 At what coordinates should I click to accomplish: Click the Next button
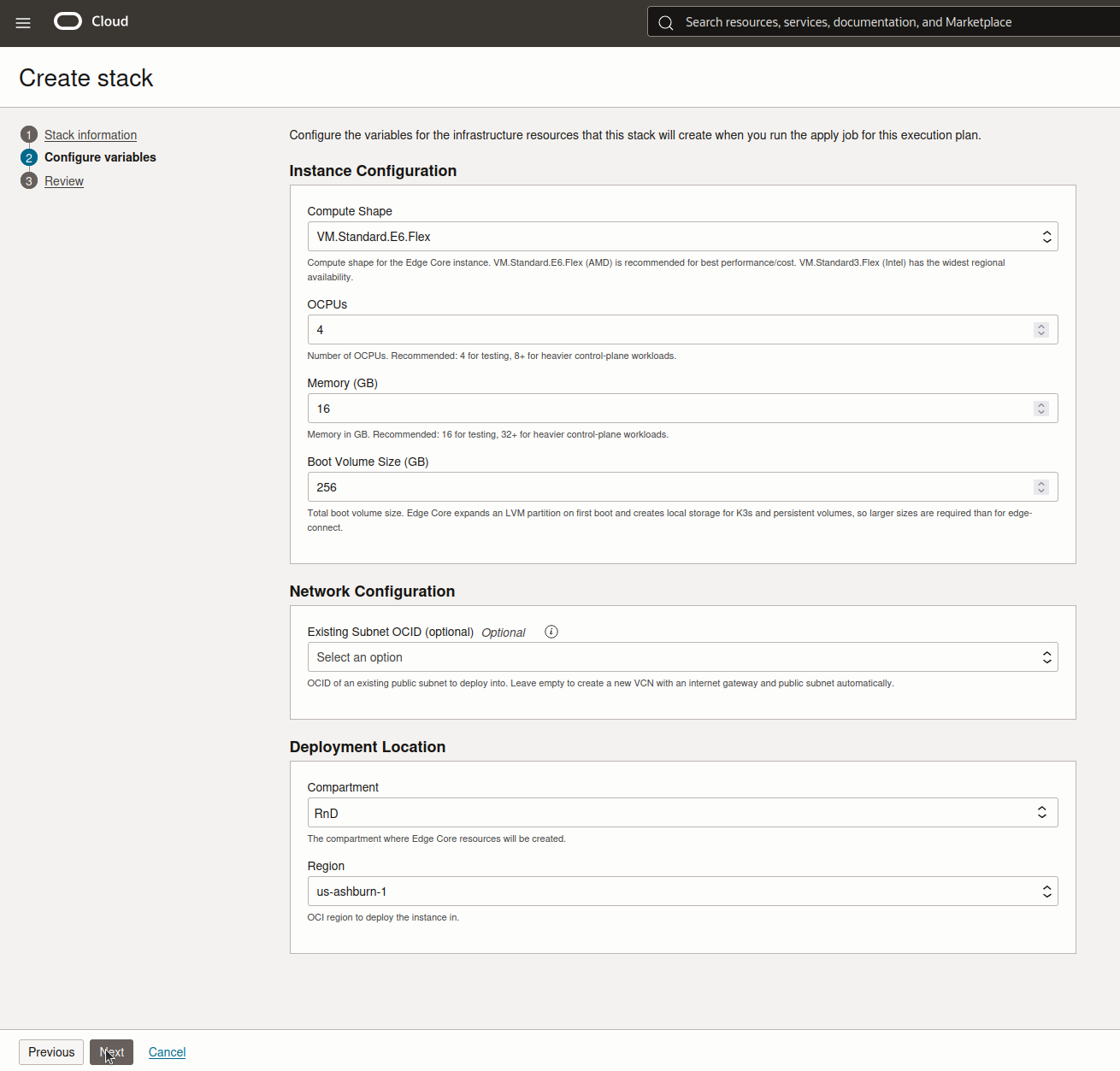coord(111,1052)
